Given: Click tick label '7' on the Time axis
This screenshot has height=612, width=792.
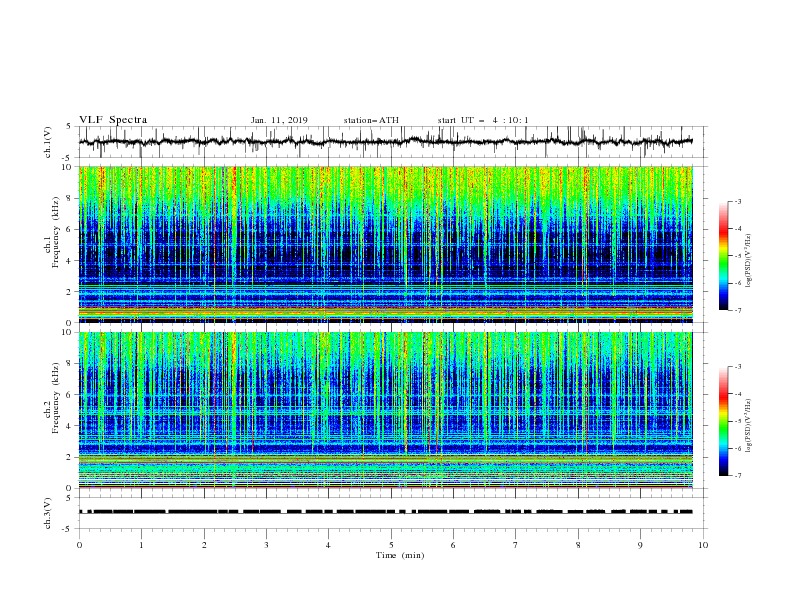Looking at the screenshot, I should click(516, 545).
